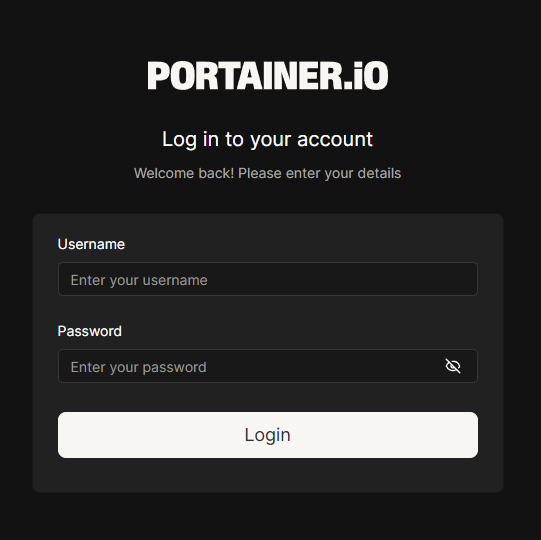Screen dimensions: 541x540
Task: Select the Username label
Action: click(x=91, y=244)
